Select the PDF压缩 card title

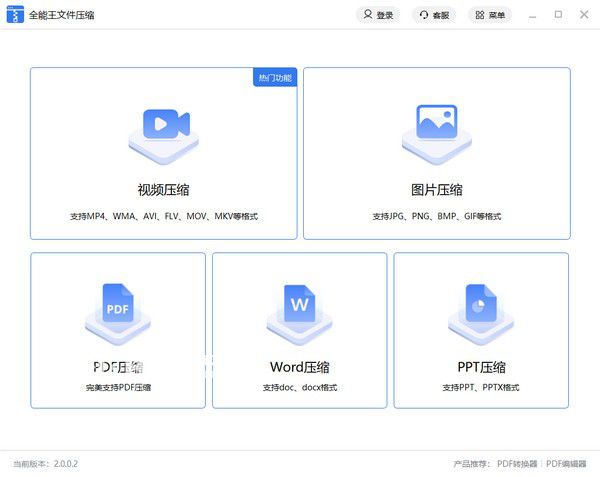click(x=118, y=367)
